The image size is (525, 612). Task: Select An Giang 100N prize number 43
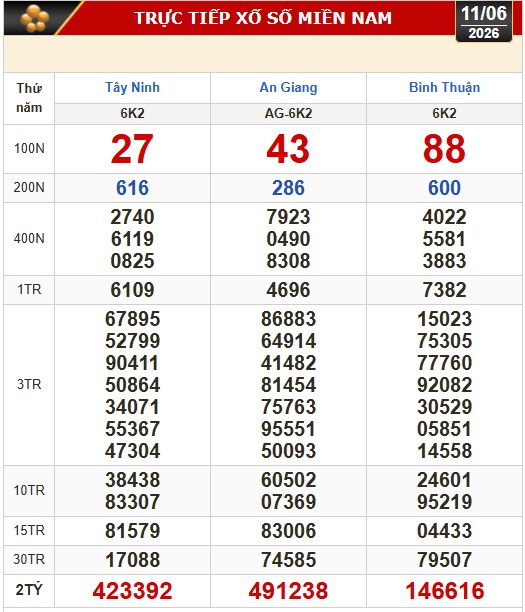point(288,149)
